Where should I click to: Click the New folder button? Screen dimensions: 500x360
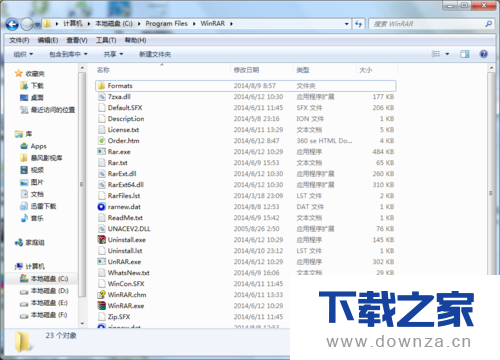click(155, 54)
